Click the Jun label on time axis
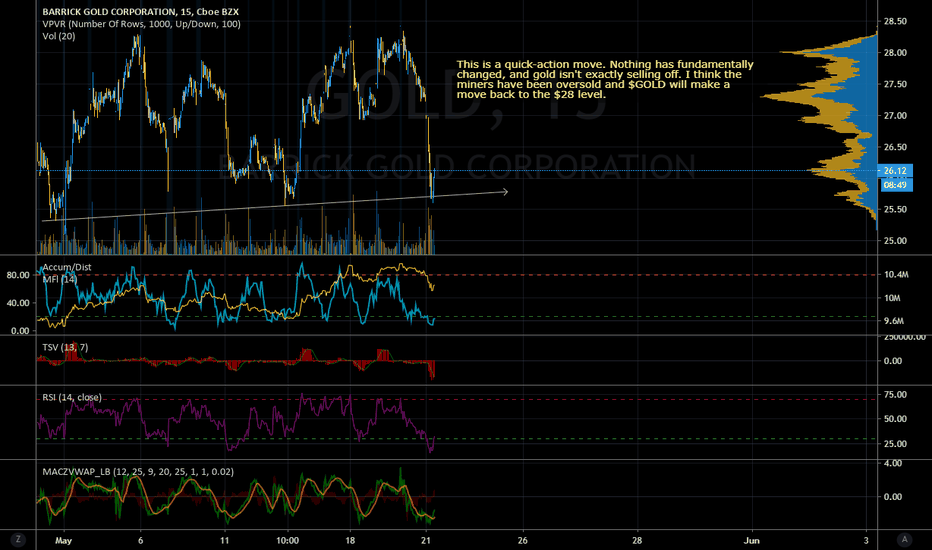This screenshot has height=550, width=932. 752,540
